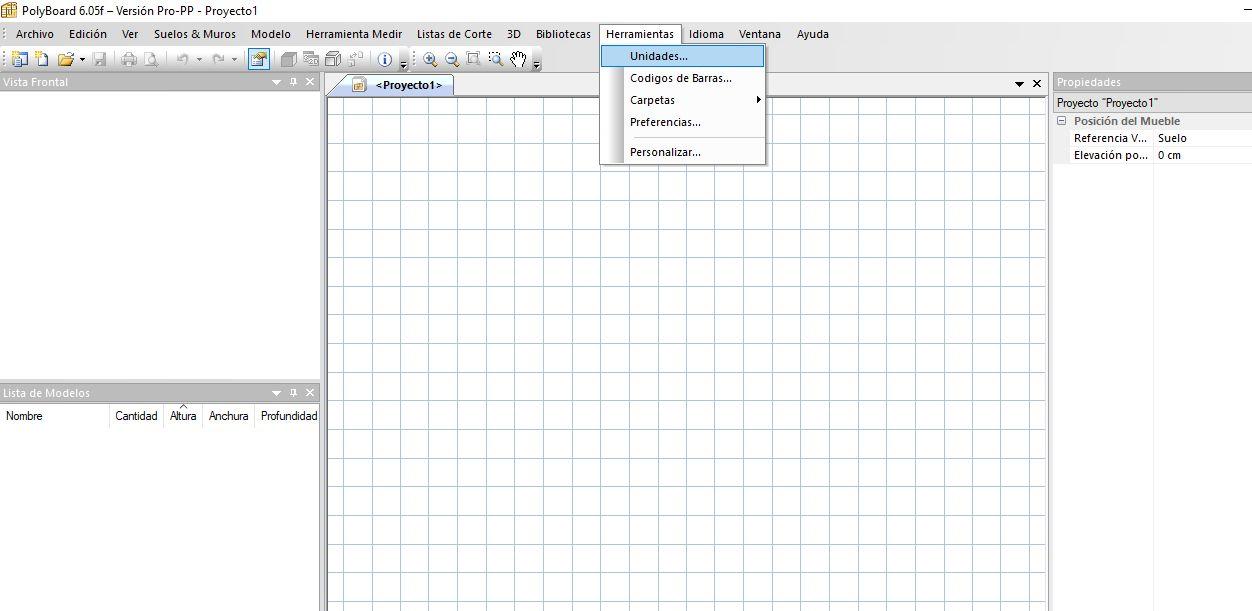The height and width of the screenshot is (611, 1252).
Task: Open the main toolbar options arrow
Action: pos(404,64)
